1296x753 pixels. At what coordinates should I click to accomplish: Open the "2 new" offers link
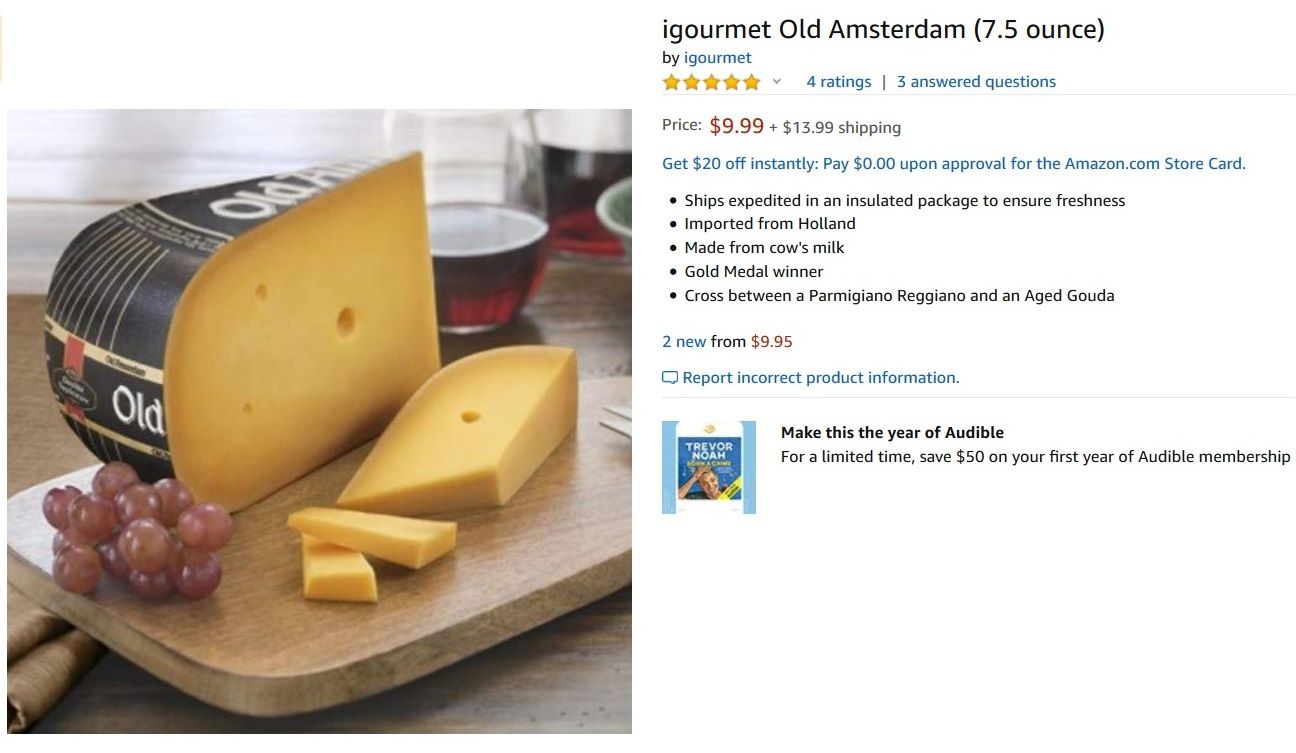pyautogui.click(x=684, y=342)
